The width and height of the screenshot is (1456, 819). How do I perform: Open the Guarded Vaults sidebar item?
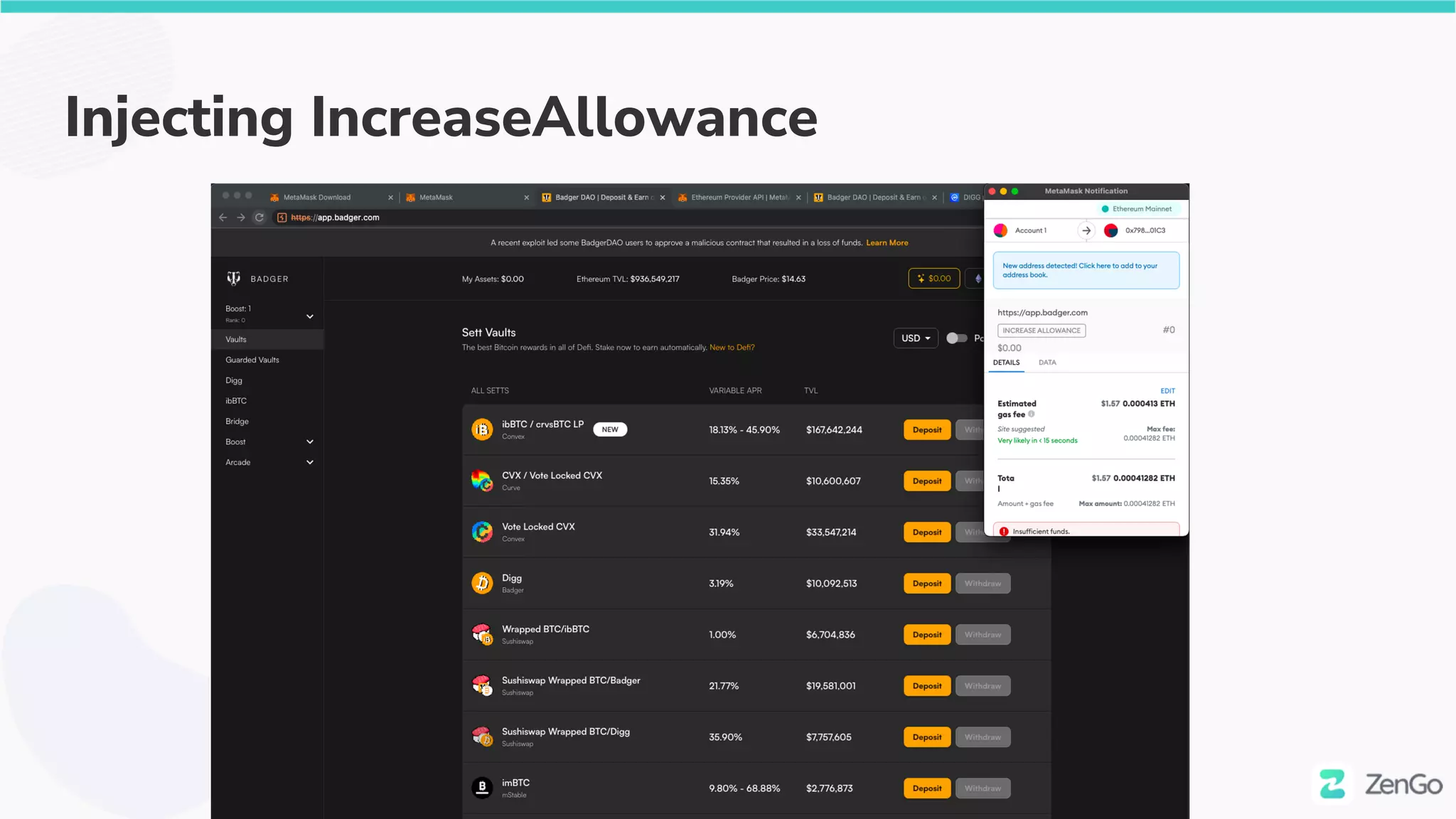click(252, 360)
